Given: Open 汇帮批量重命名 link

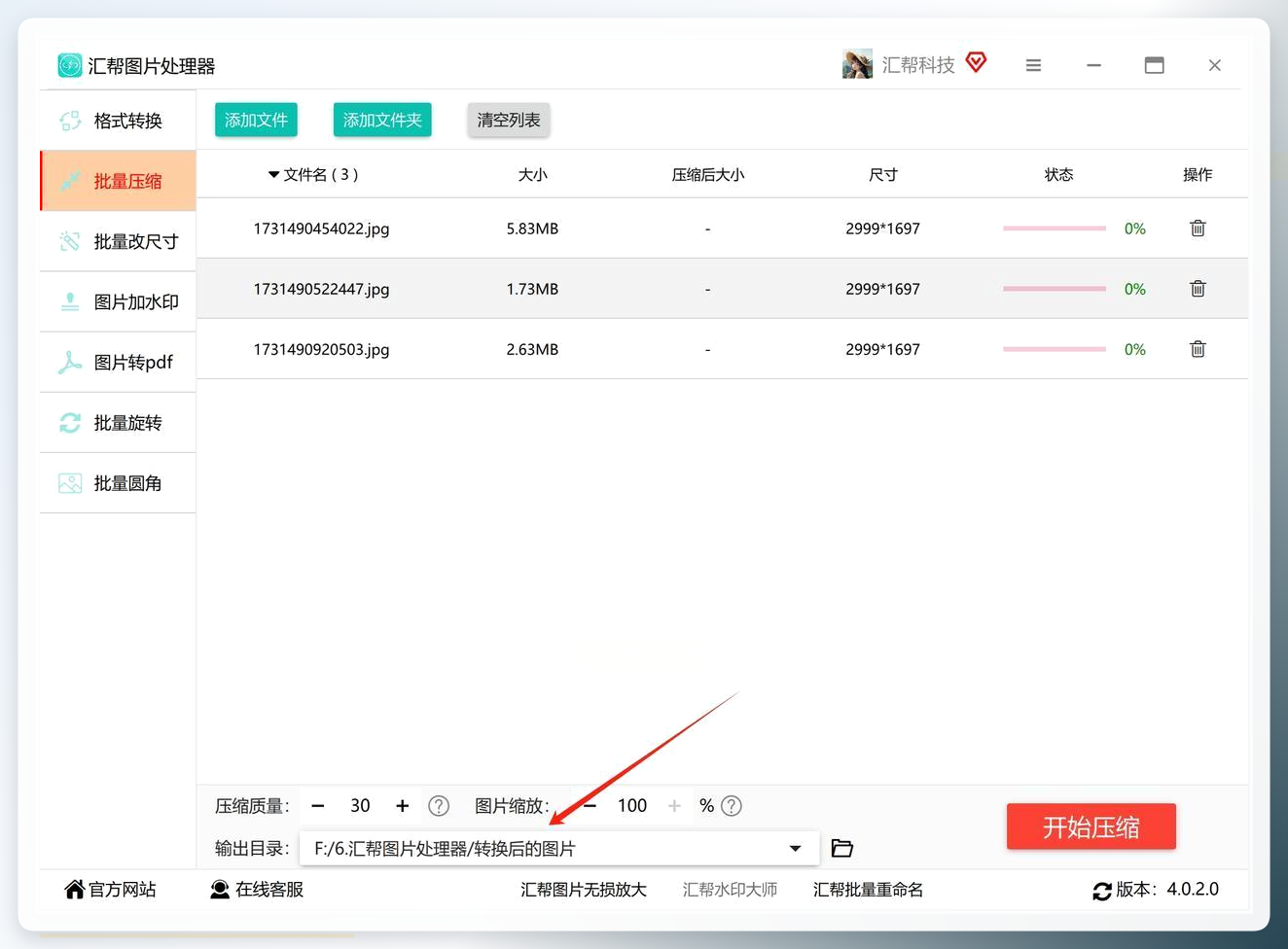Looking at the screenshot, I should point(868,890).
